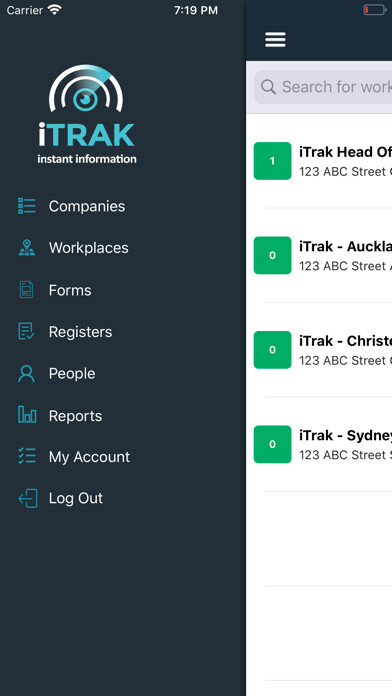
Task: Click the green badge showing 1
Action: pos(273,161)
